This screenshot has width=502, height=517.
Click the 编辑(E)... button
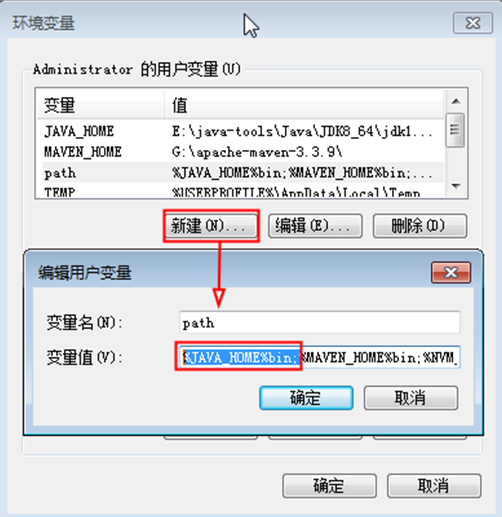[x=315, y=226]
